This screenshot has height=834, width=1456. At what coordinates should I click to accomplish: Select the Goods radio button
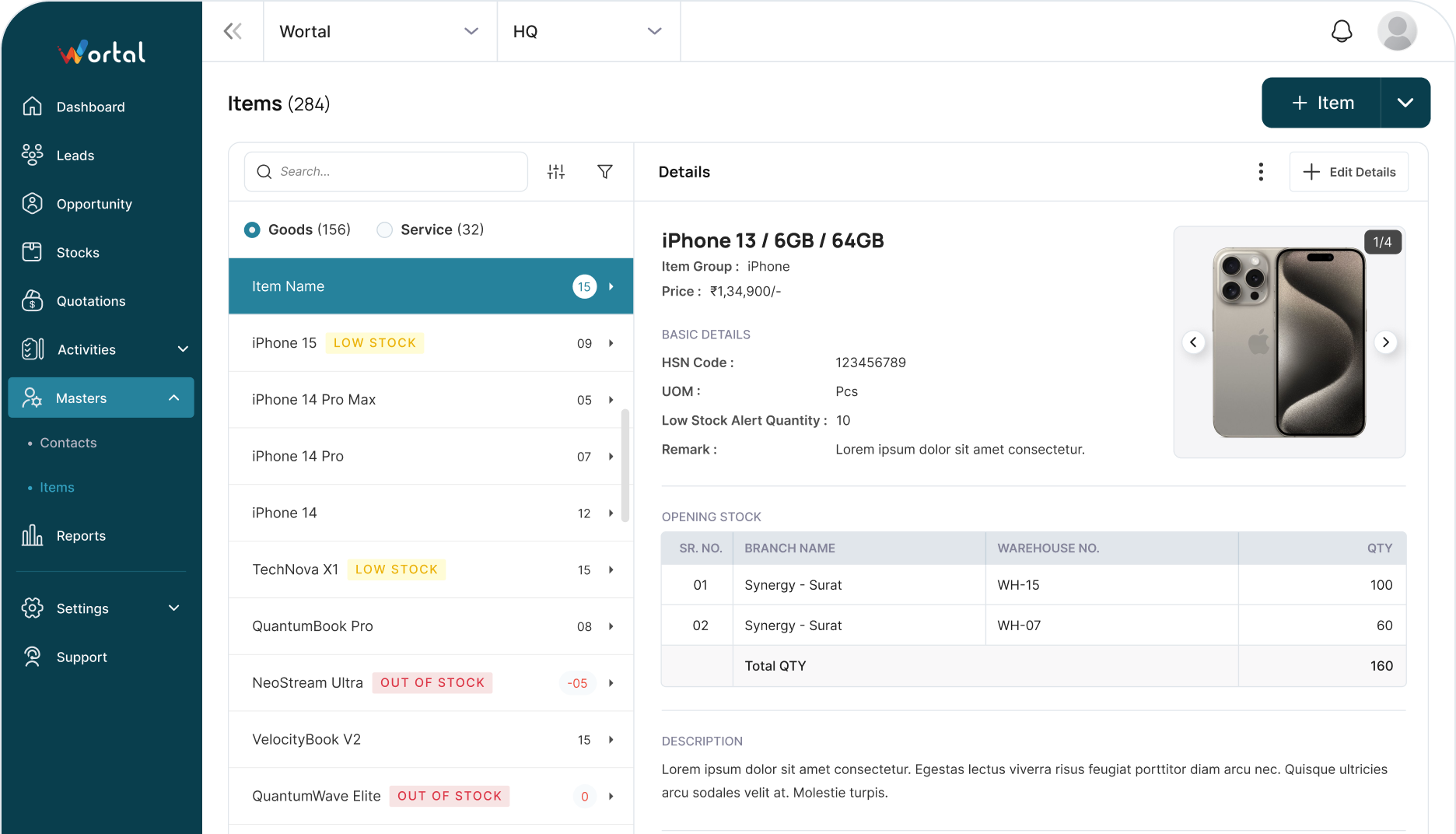(252, 230)
